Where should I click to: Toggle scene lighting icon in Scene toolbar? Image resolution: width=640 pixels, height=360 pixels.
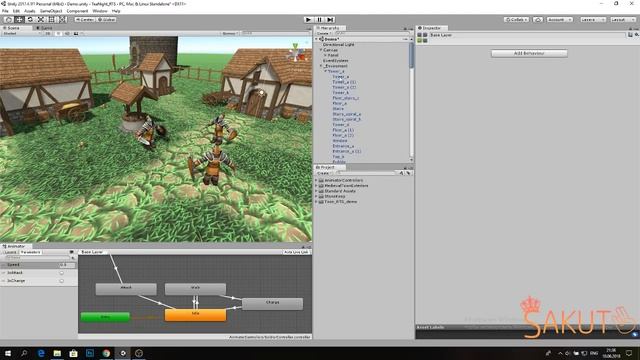[58, 33]
